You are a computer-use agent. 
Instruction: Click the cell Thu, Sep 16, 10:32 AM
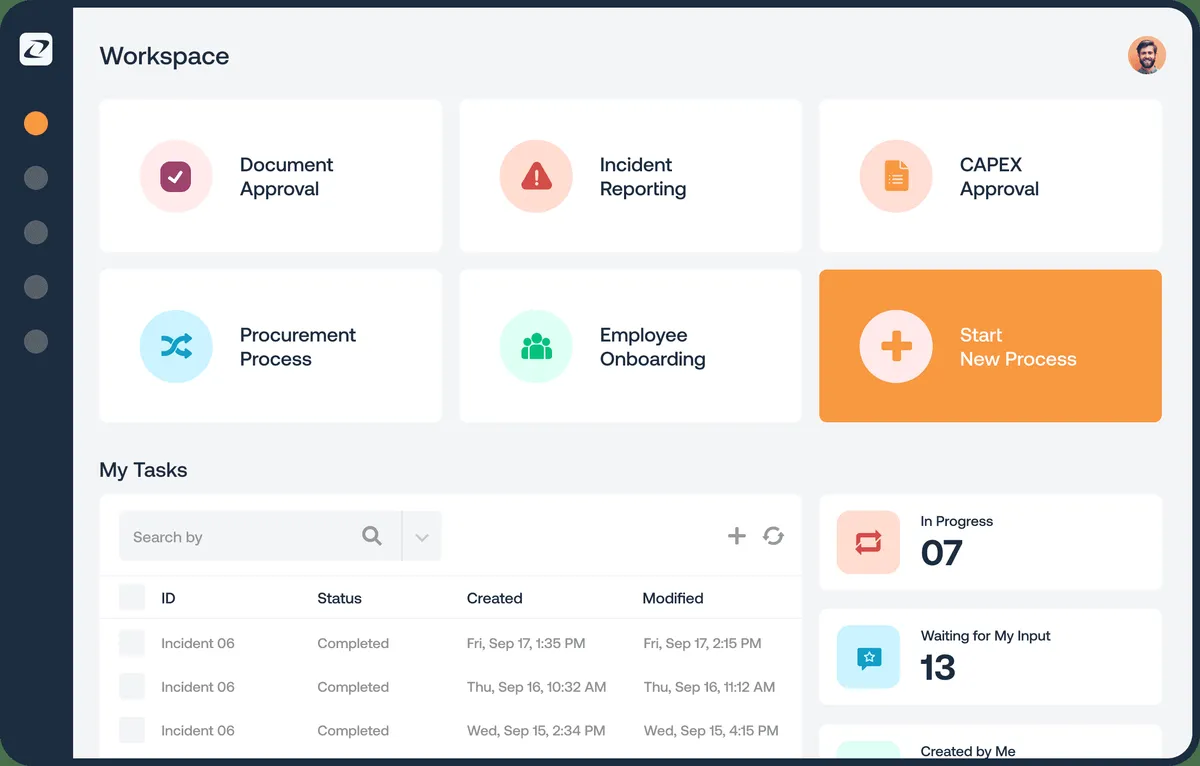(x=536, y=687)
